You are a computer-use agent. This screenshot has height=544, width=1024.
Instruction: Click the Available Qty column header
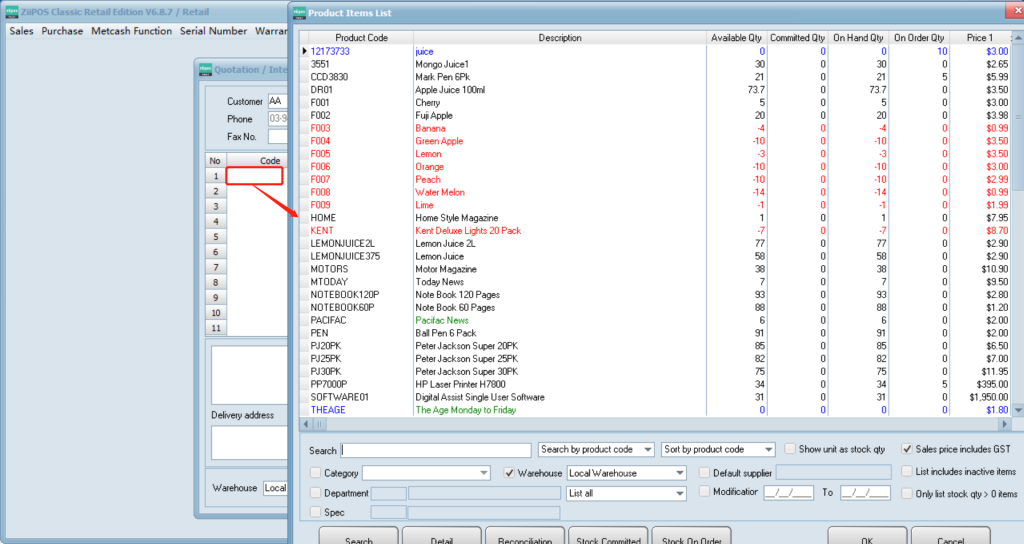(x=736, y=38)
